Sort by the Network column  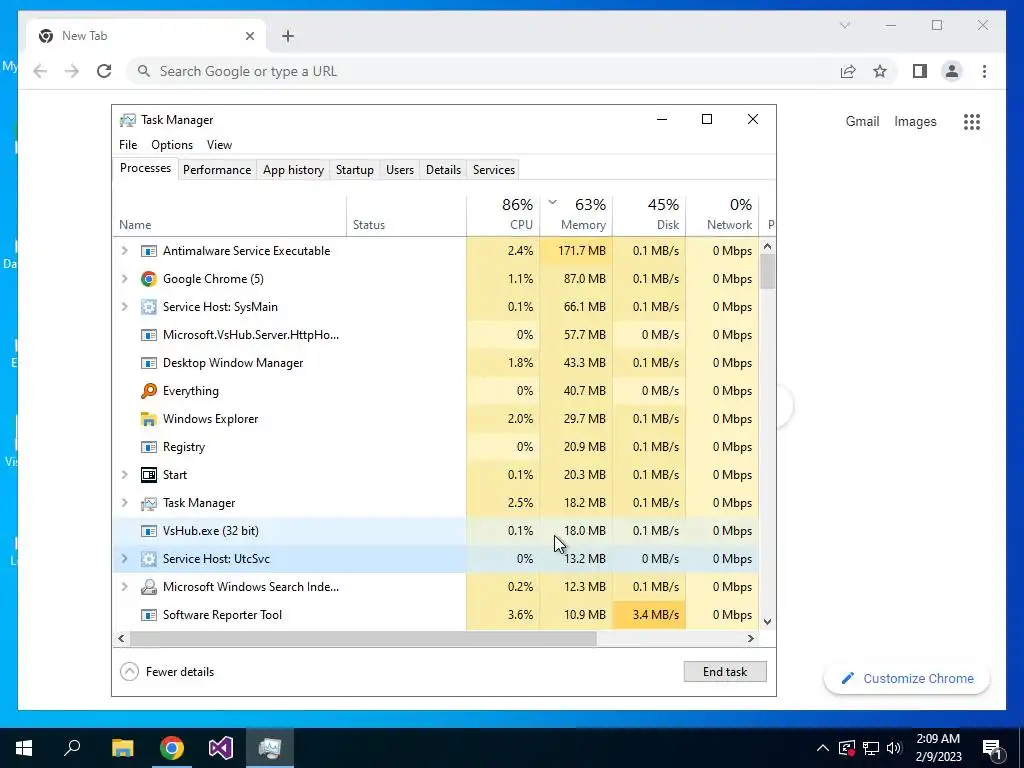(722, 216)
